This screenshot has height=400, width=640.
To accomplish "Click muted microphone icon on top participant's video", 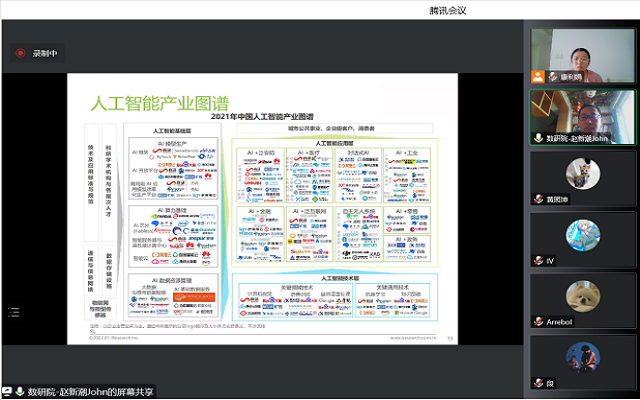I will point(553,76).
